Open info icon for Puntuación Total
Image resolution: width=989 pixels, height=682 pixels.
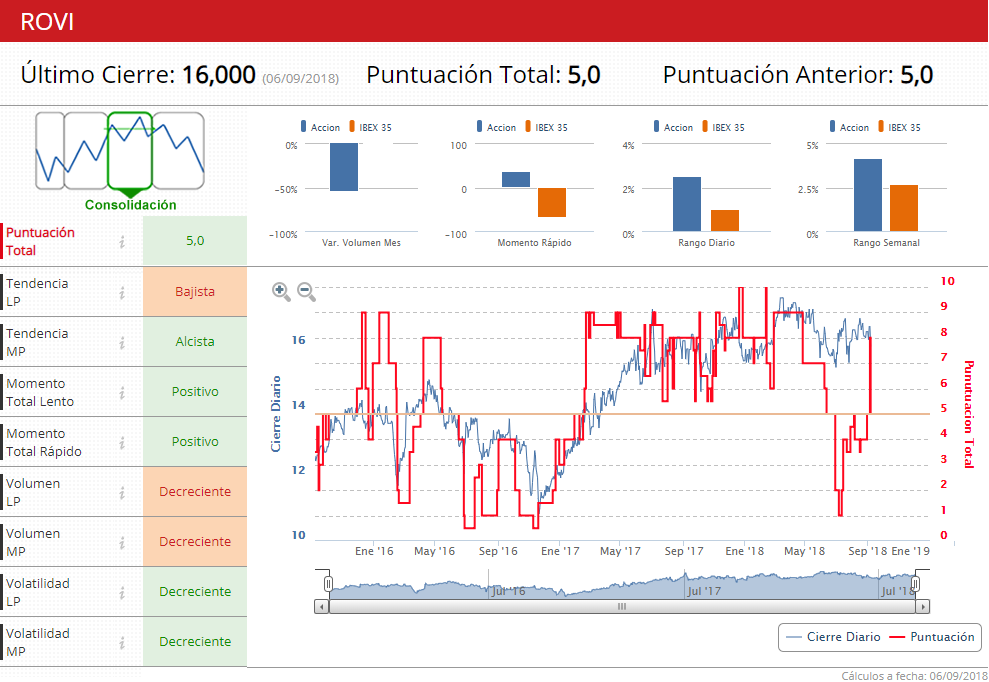coord(122,242)
